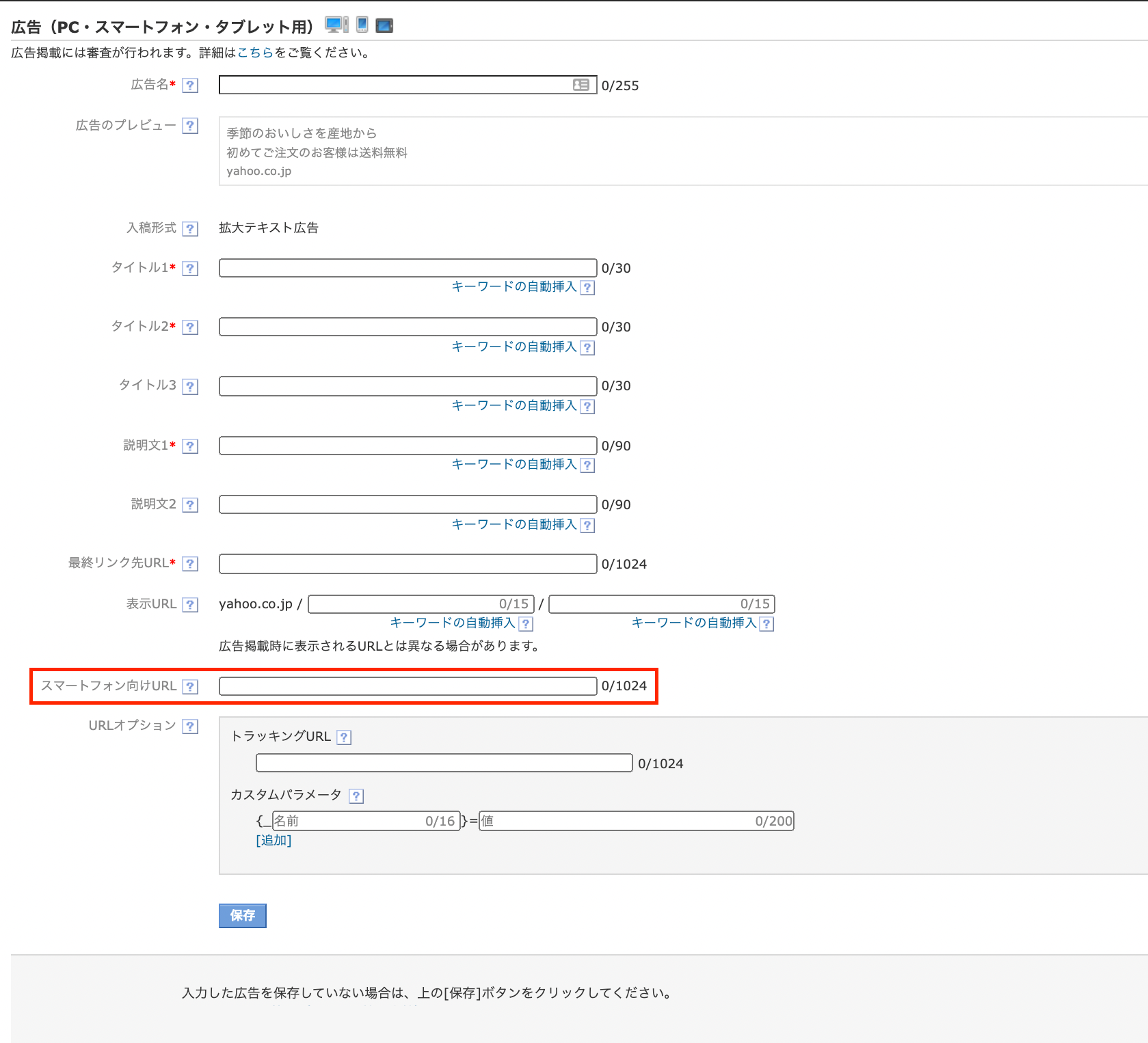
Task: Focus the custom parameter 値 field
Action: [637, 821]
